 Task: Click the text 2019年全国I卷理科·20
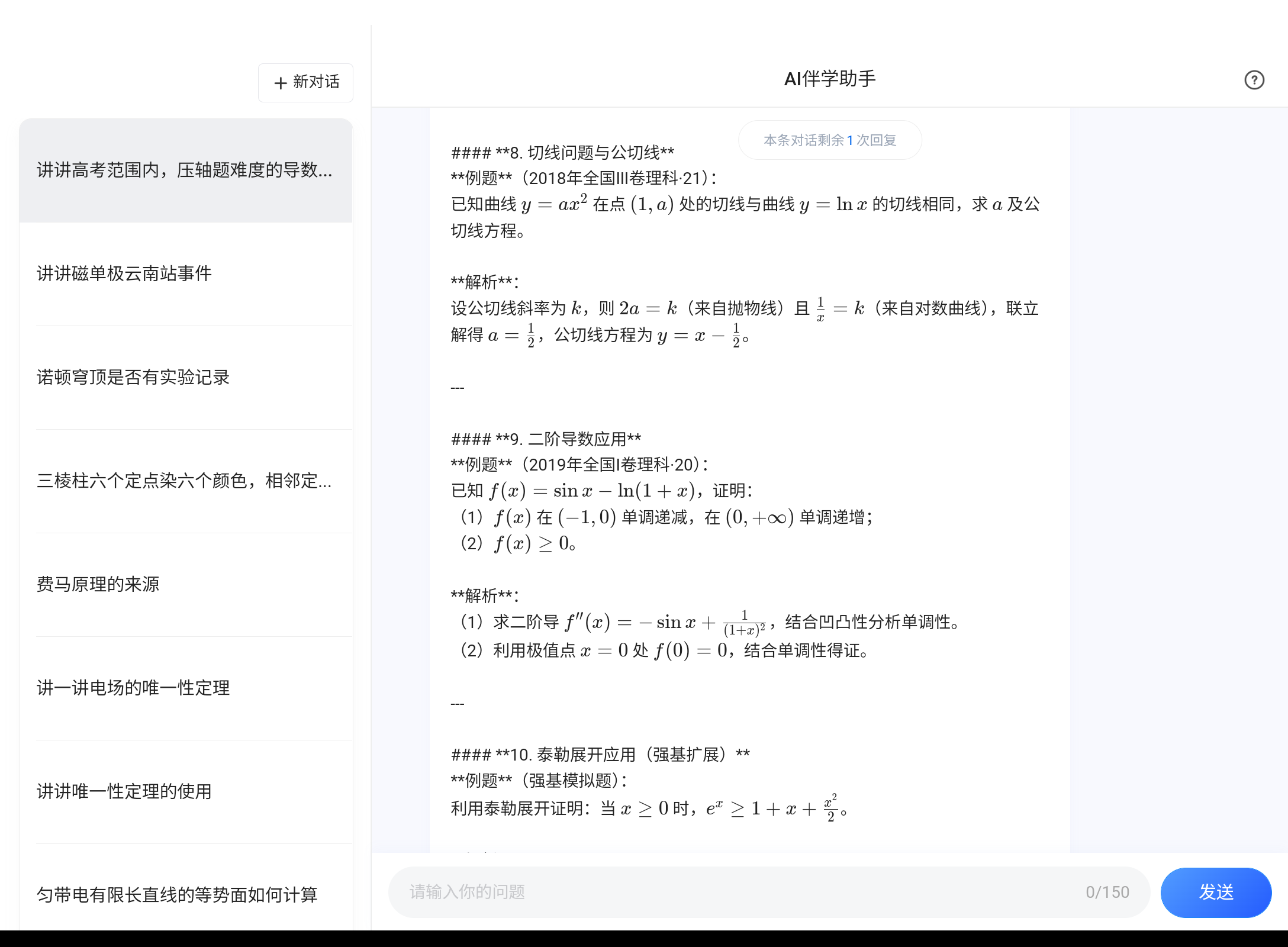coord(610,465)
